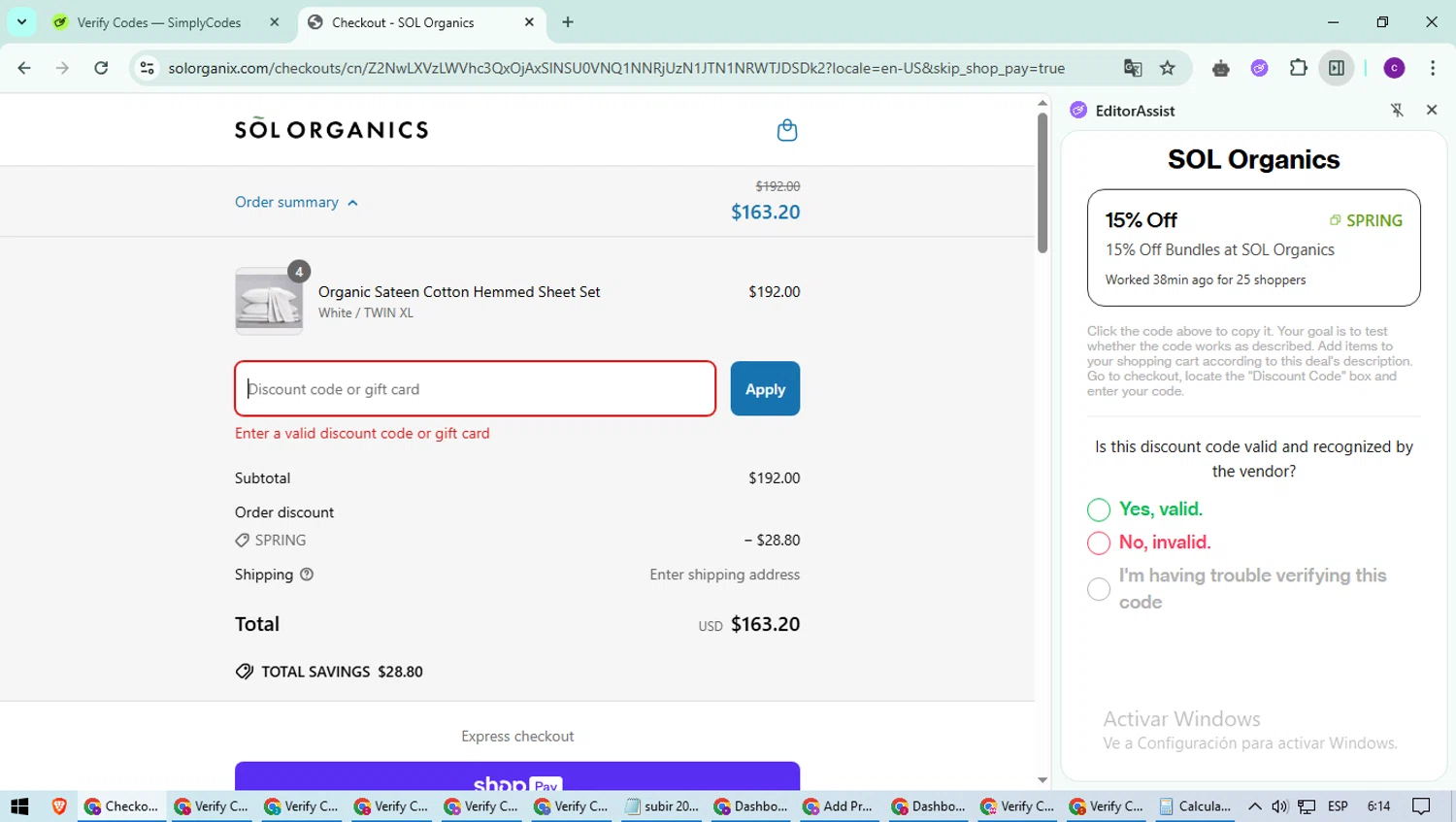Copy the SPRING code in EditorAssist

pyautogui.click(x=1366, y=220)
